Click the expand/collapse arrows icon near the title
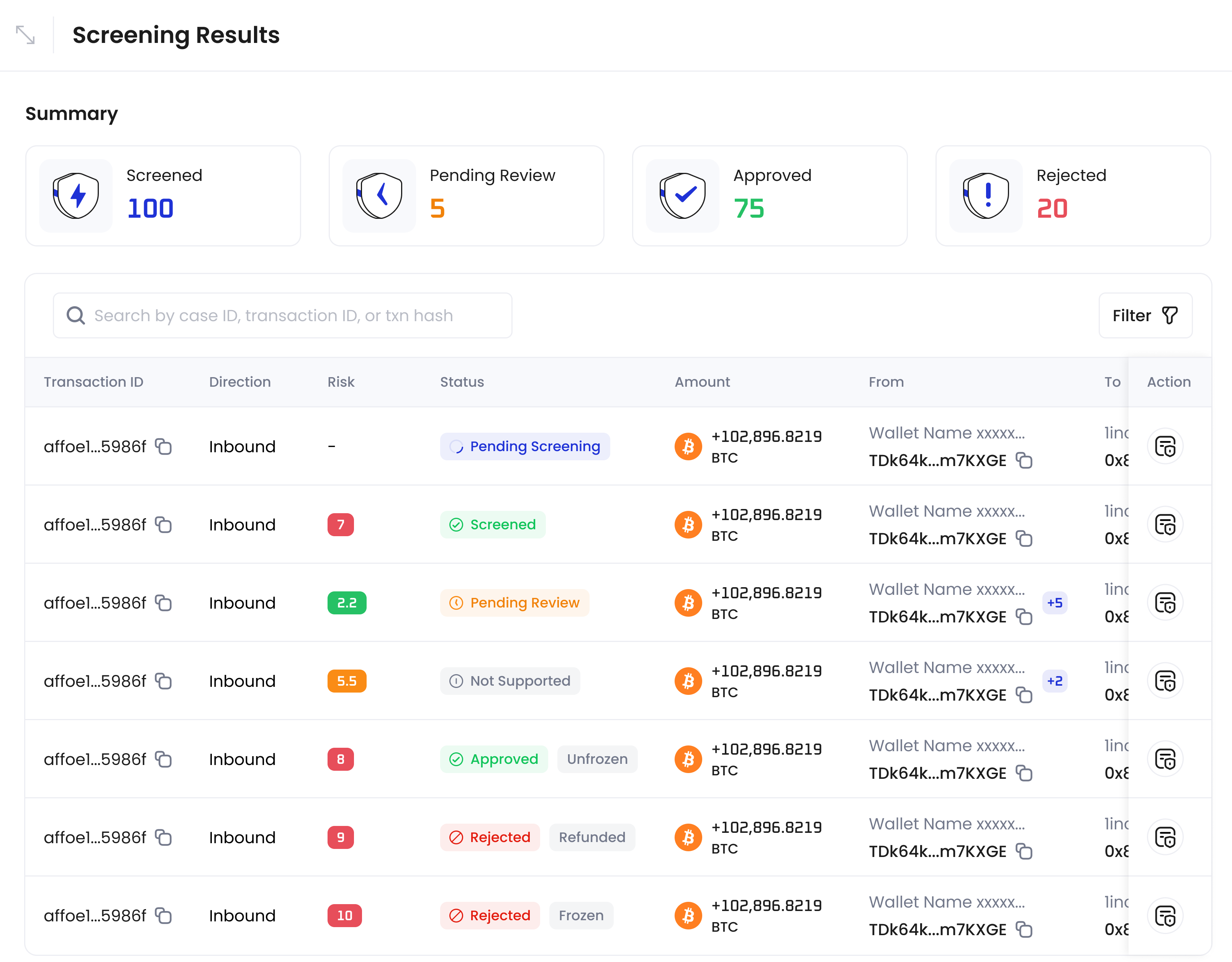 coord(25,35)
